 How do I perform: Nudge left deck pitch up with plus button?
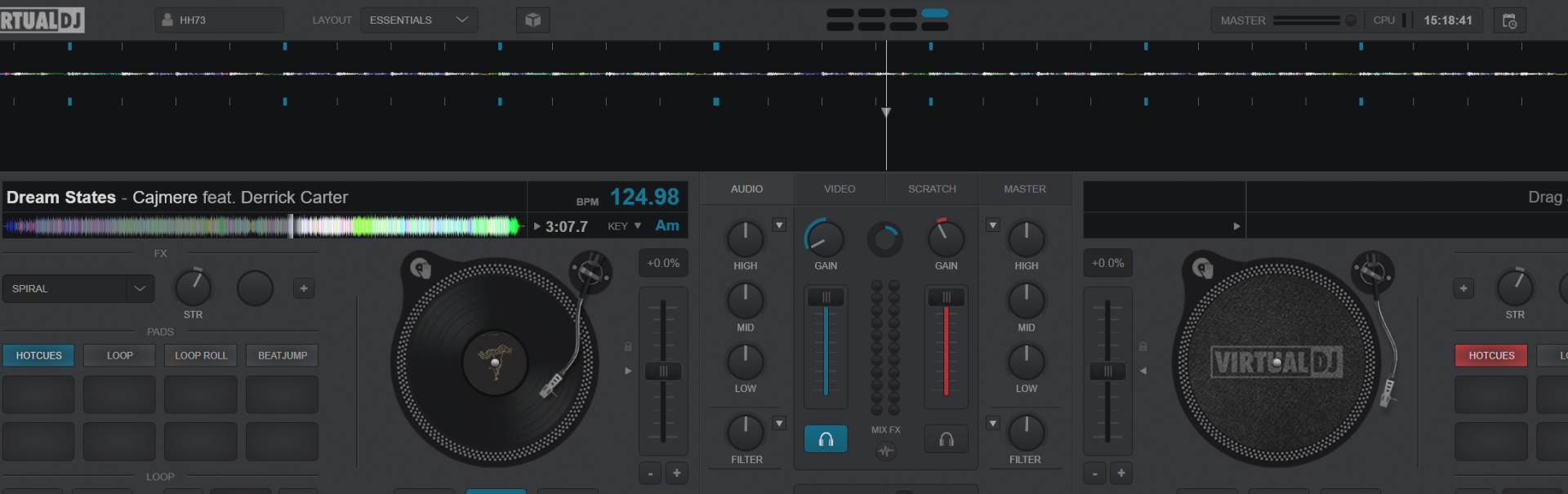point(677,473)
